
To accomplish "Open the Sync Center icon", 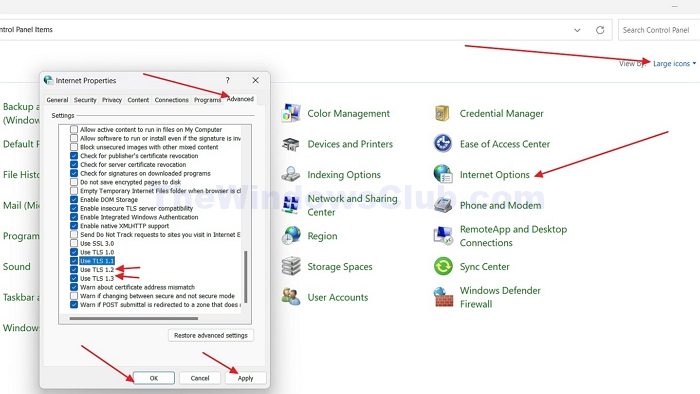I will (443, 266).
